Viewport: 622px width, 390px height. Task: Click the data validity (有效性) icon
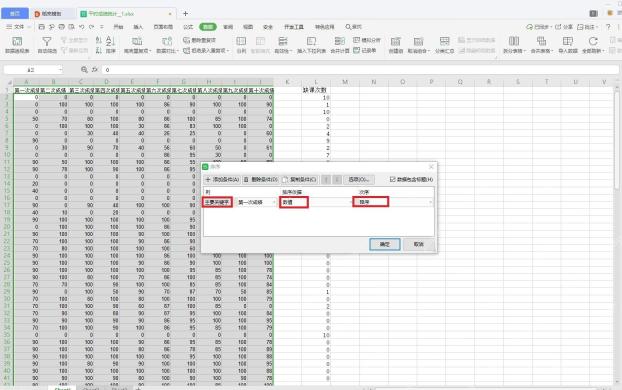283,41
